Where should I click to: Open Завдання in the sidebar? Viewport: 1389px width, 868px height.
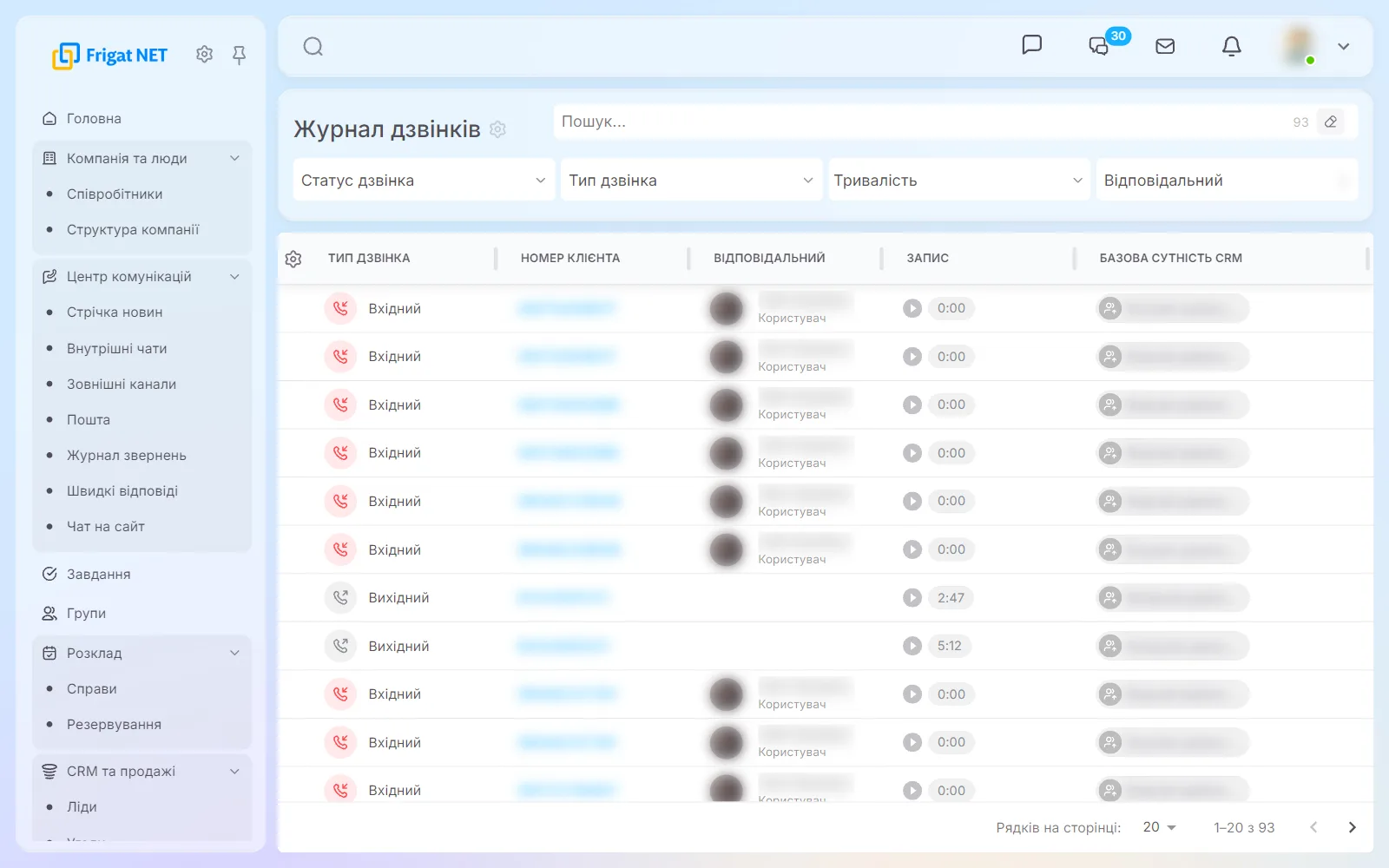pos(98,575)
